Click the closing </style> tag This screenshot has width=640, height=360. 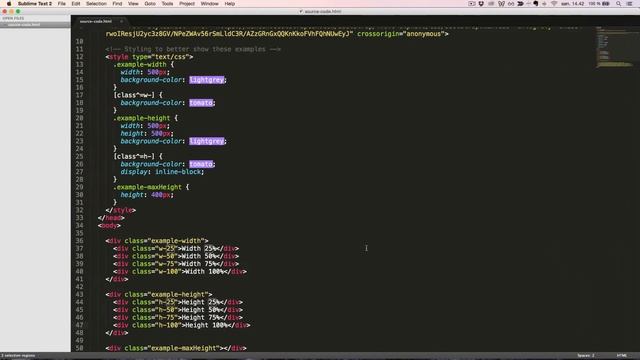pos(120,210)
